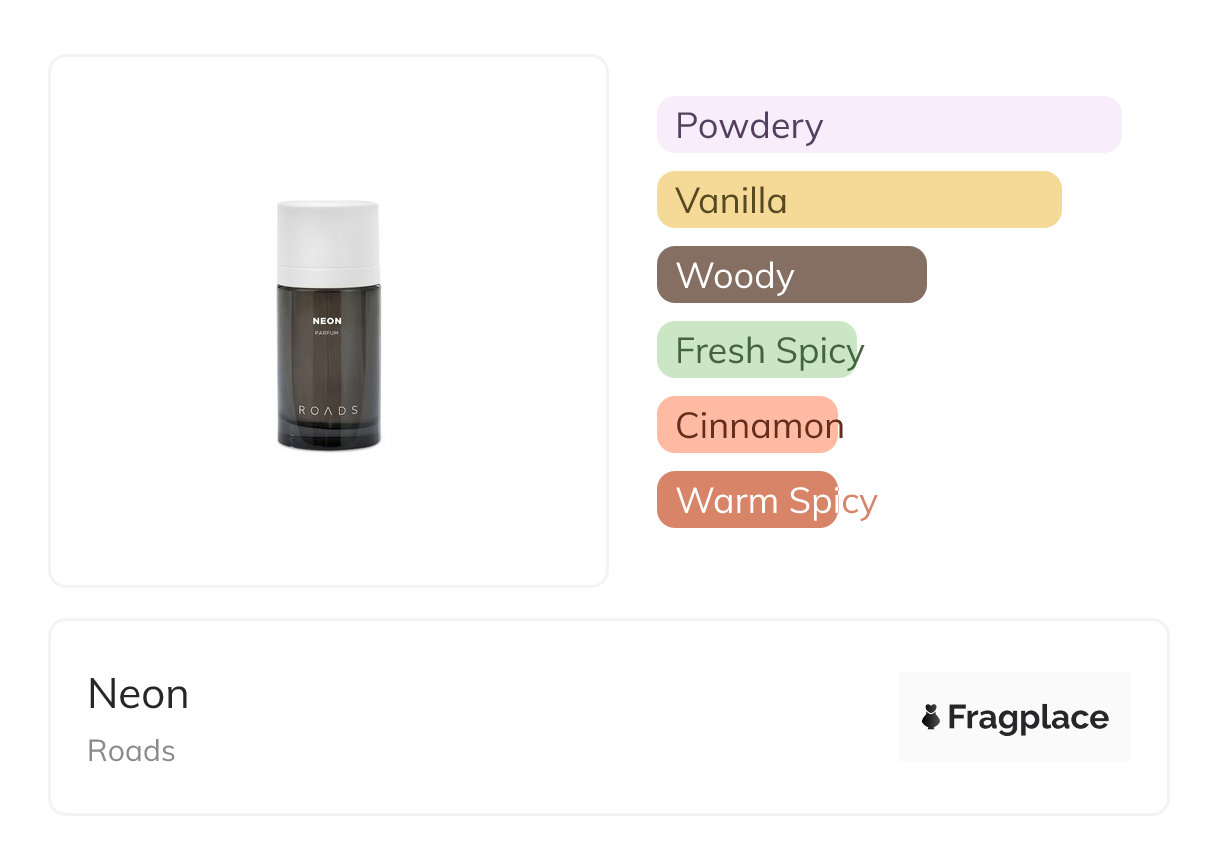Open the Neon fragrance title
The image size is (1218, 864).
pos(138,694)
